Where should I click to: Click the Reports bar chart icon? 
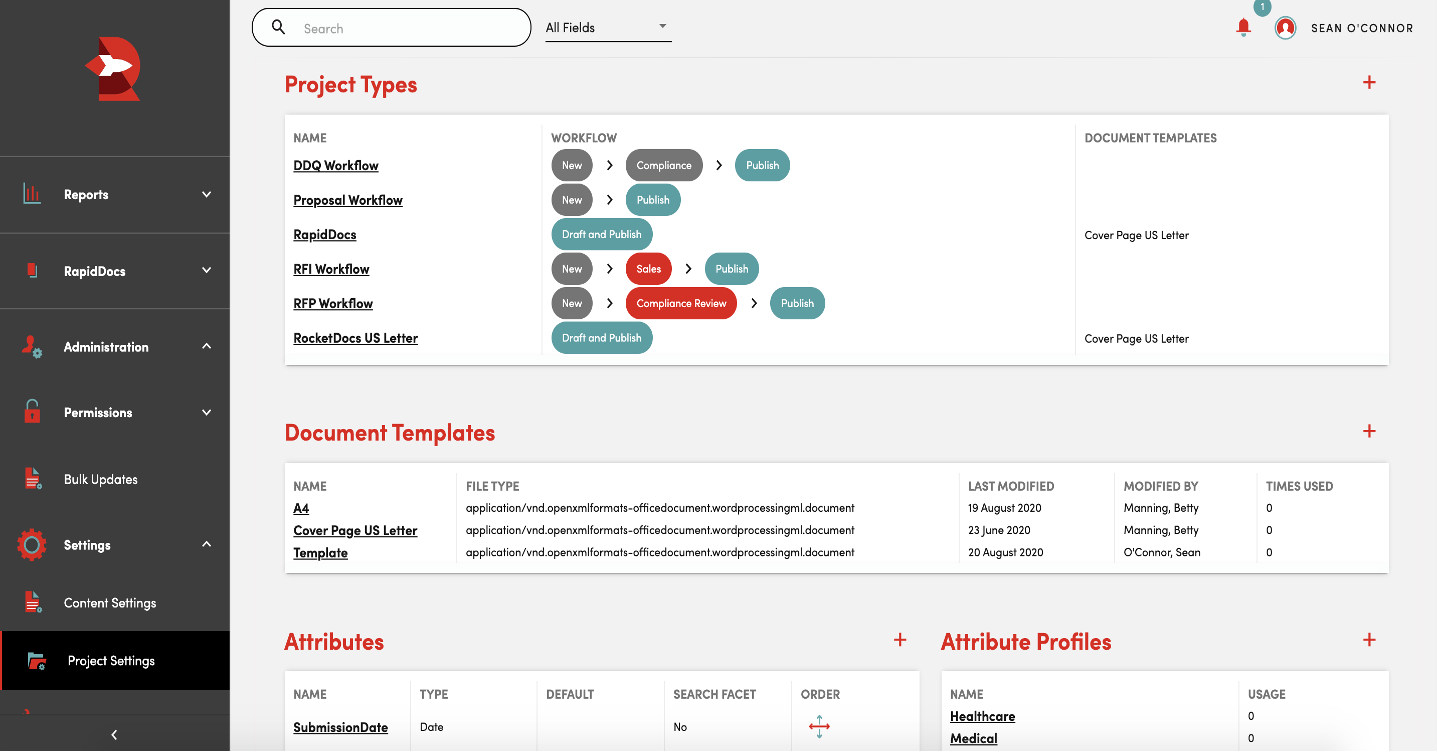[x=32, y=194]
